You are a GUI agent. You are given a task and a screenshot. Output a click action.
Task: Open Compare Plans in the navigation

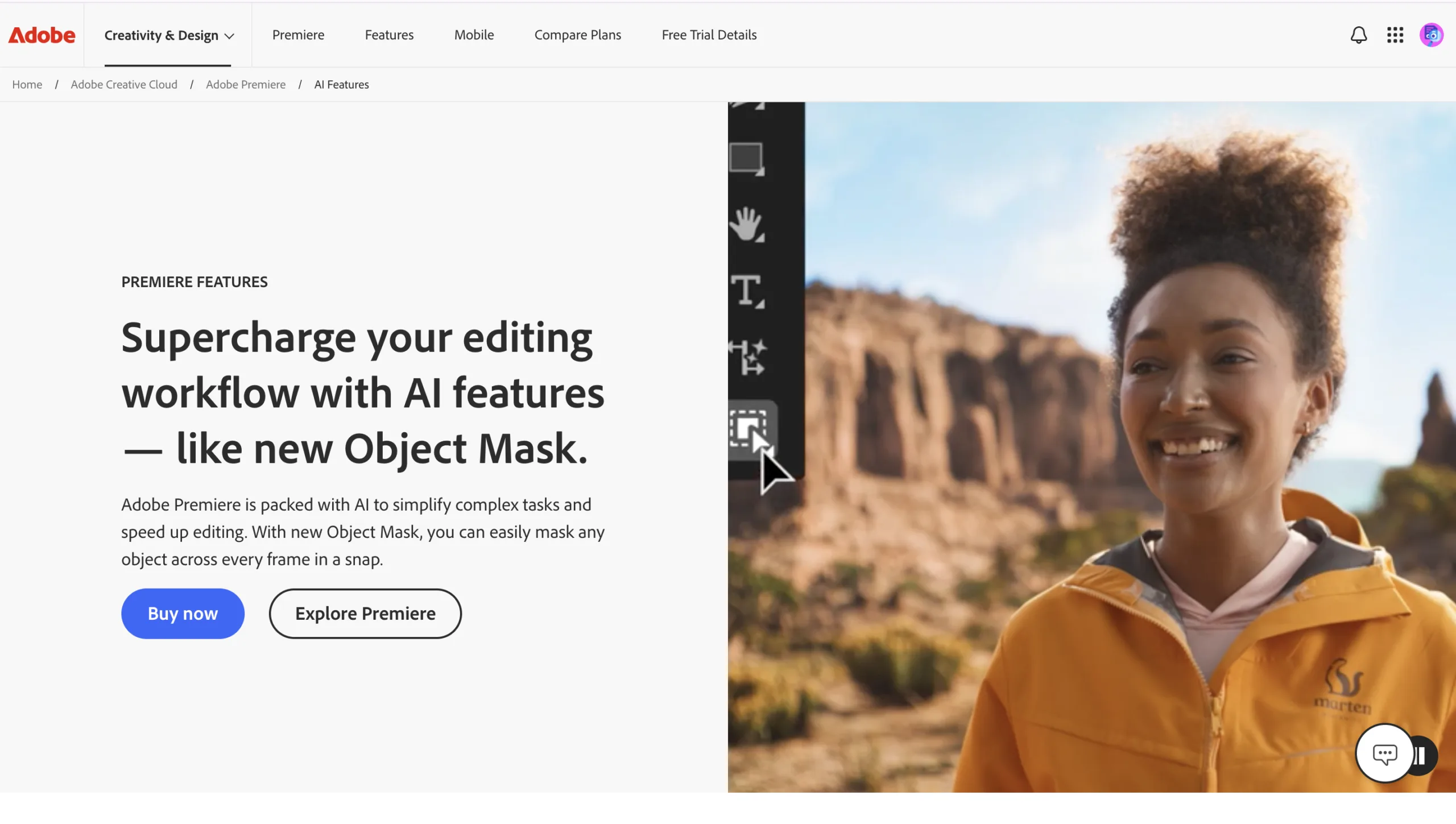[x=577, y=35]
